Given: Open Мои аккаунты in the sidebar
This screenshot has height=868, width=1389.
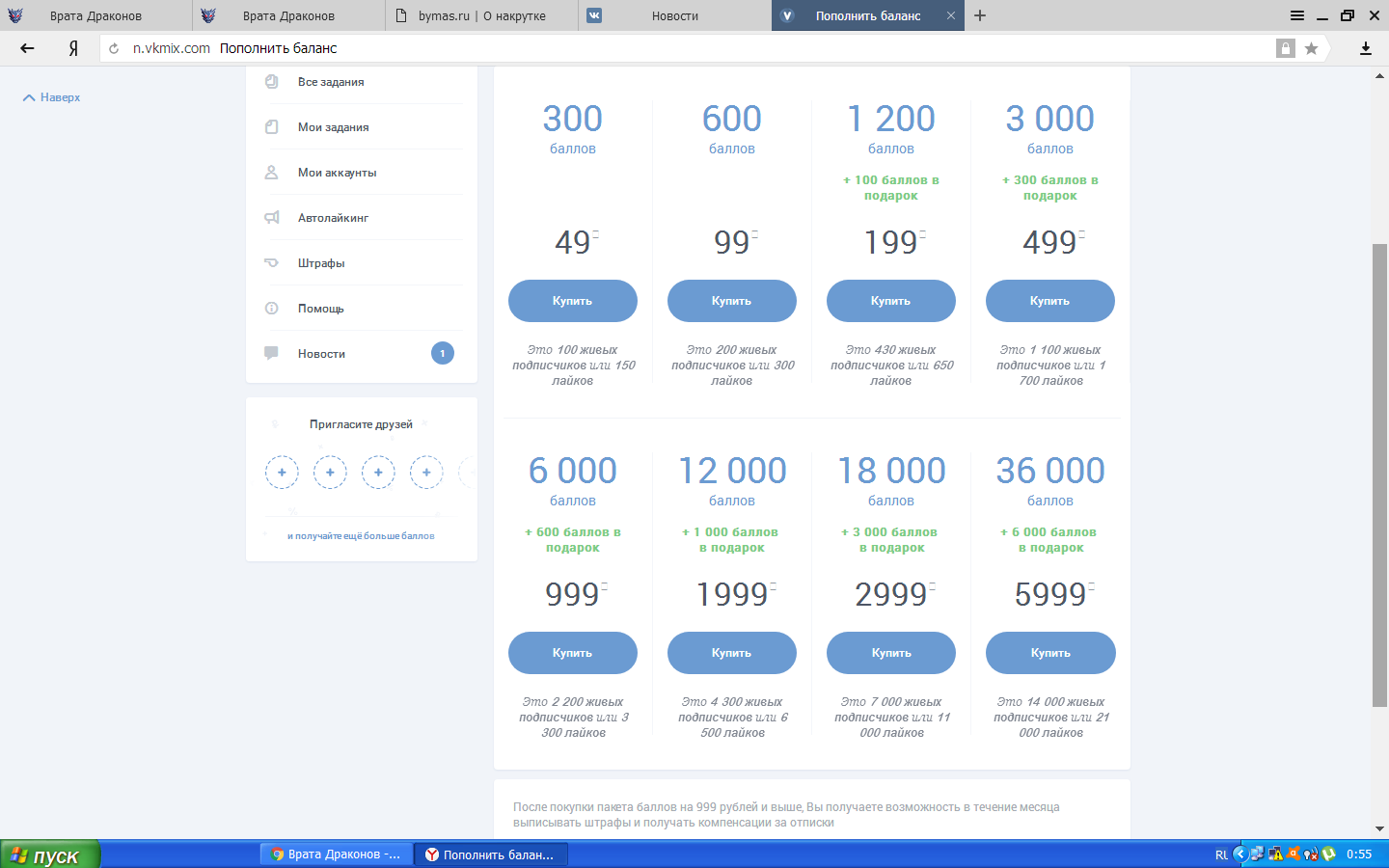Looking at the screenshot, I should [337, 173].
